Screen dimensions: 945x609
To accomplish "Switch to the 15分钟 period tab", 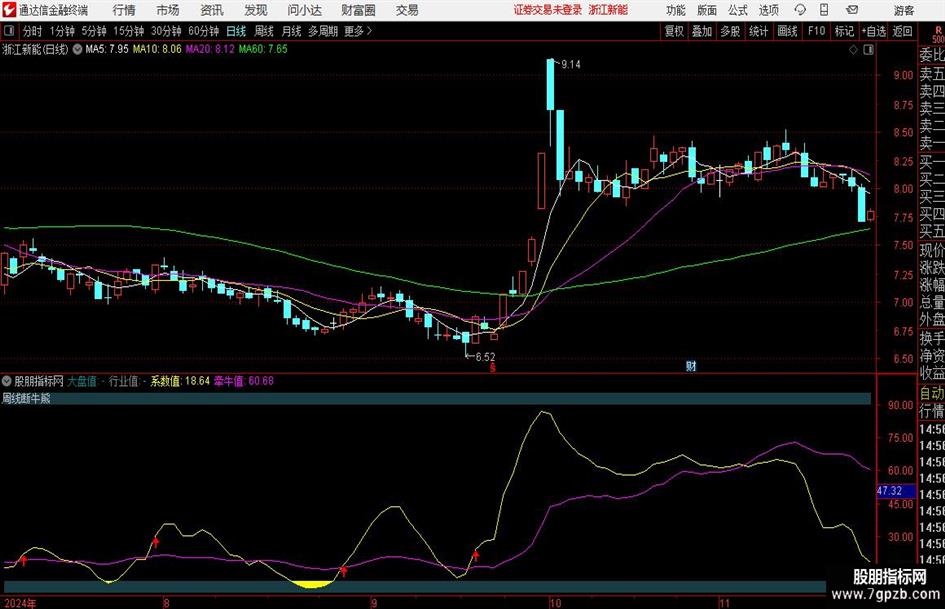I will point(128,31).
